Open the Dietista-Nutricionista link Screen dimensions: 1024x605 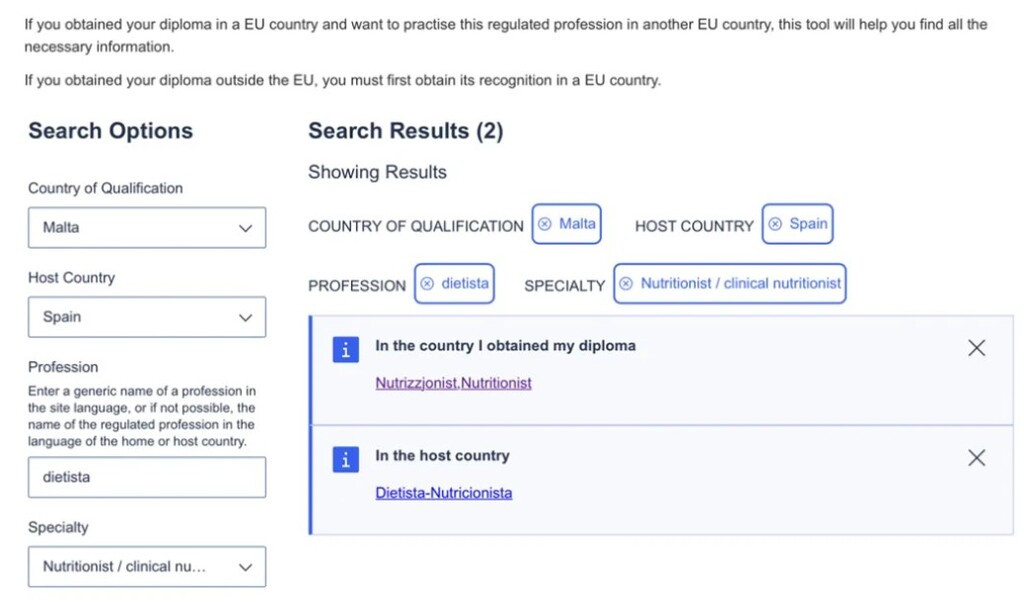click(x=443, y=493)
